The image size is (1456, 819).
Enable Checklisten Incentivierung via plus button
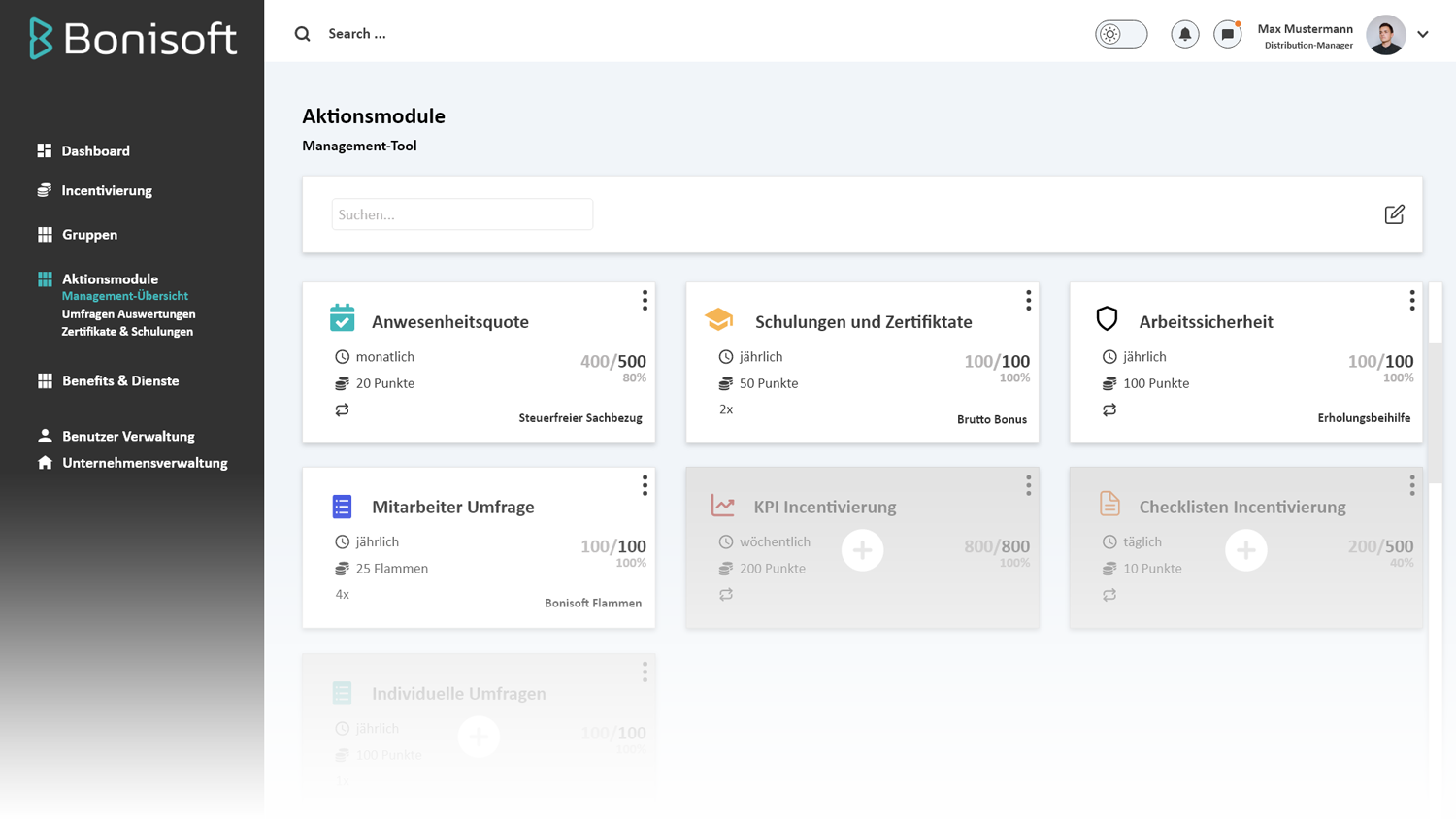[1245, 550]
